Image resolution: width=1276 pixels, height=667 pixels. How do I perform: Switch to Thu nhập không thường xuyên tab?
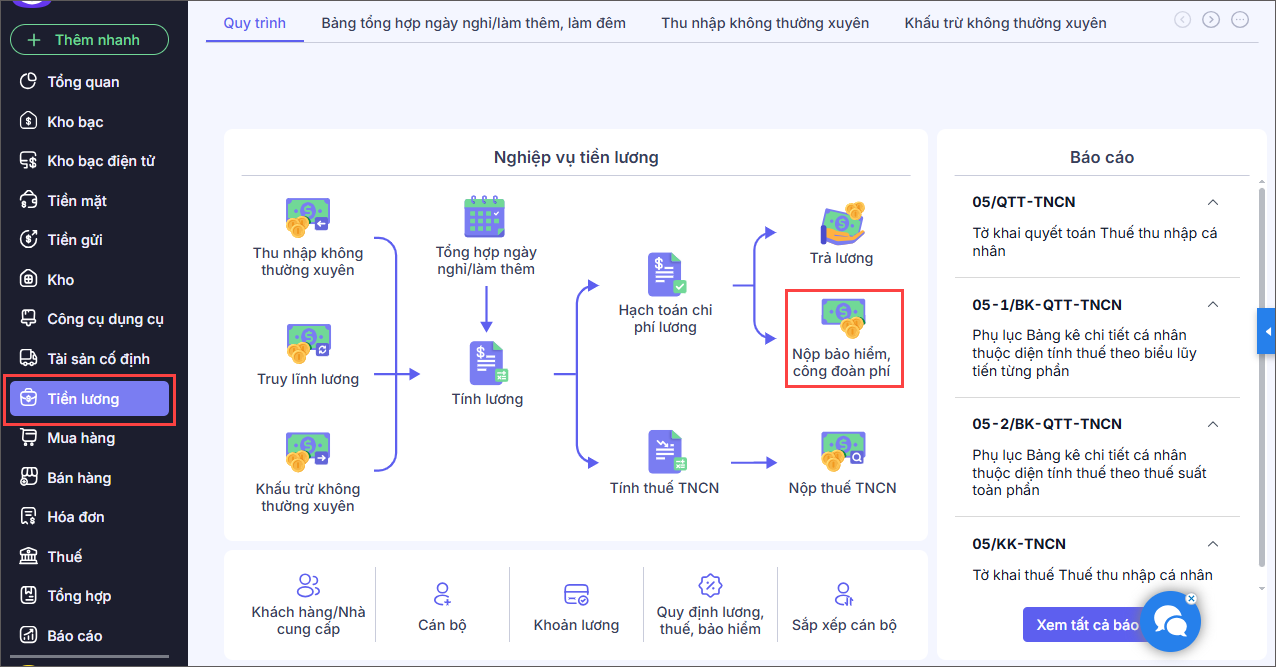(x=765, y=22)
